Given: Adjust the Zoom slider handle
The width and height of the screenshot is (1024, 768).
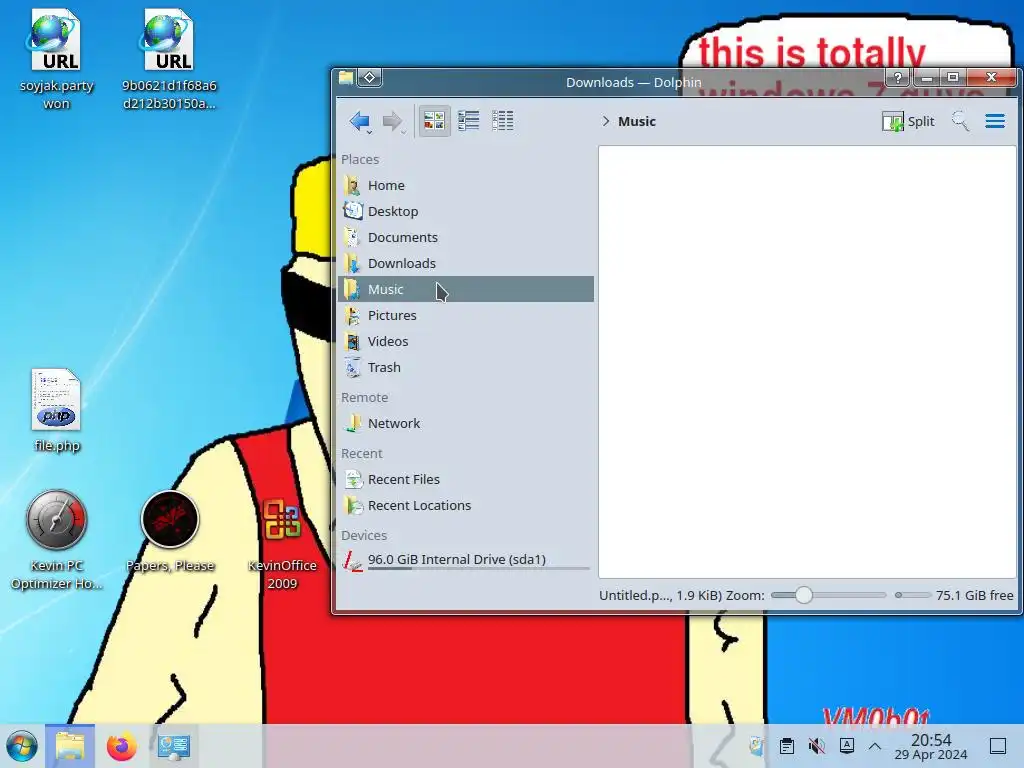Looking at the screenshot, I should (x=803, y=595).
